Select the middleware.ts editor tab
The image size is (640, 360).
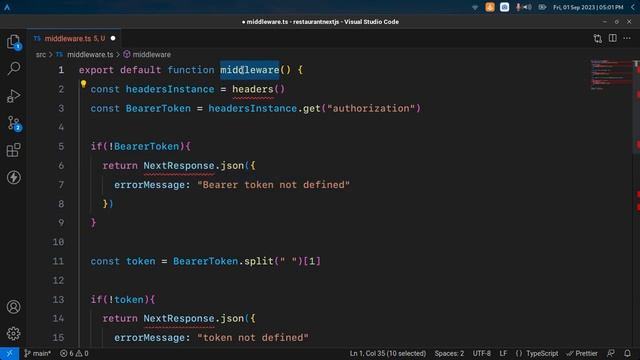(x=74, y=38)
